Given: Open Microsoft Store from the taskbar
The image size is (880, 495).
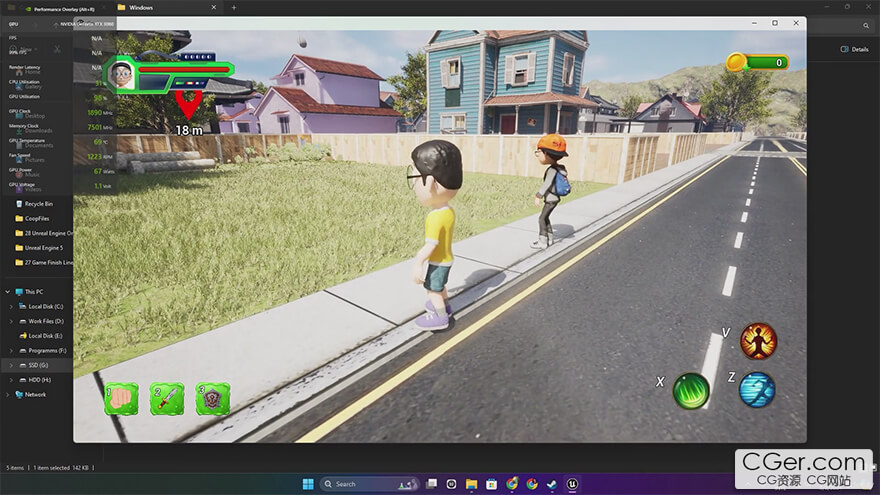Looking at the screenshot, I should tap(492, 484).
